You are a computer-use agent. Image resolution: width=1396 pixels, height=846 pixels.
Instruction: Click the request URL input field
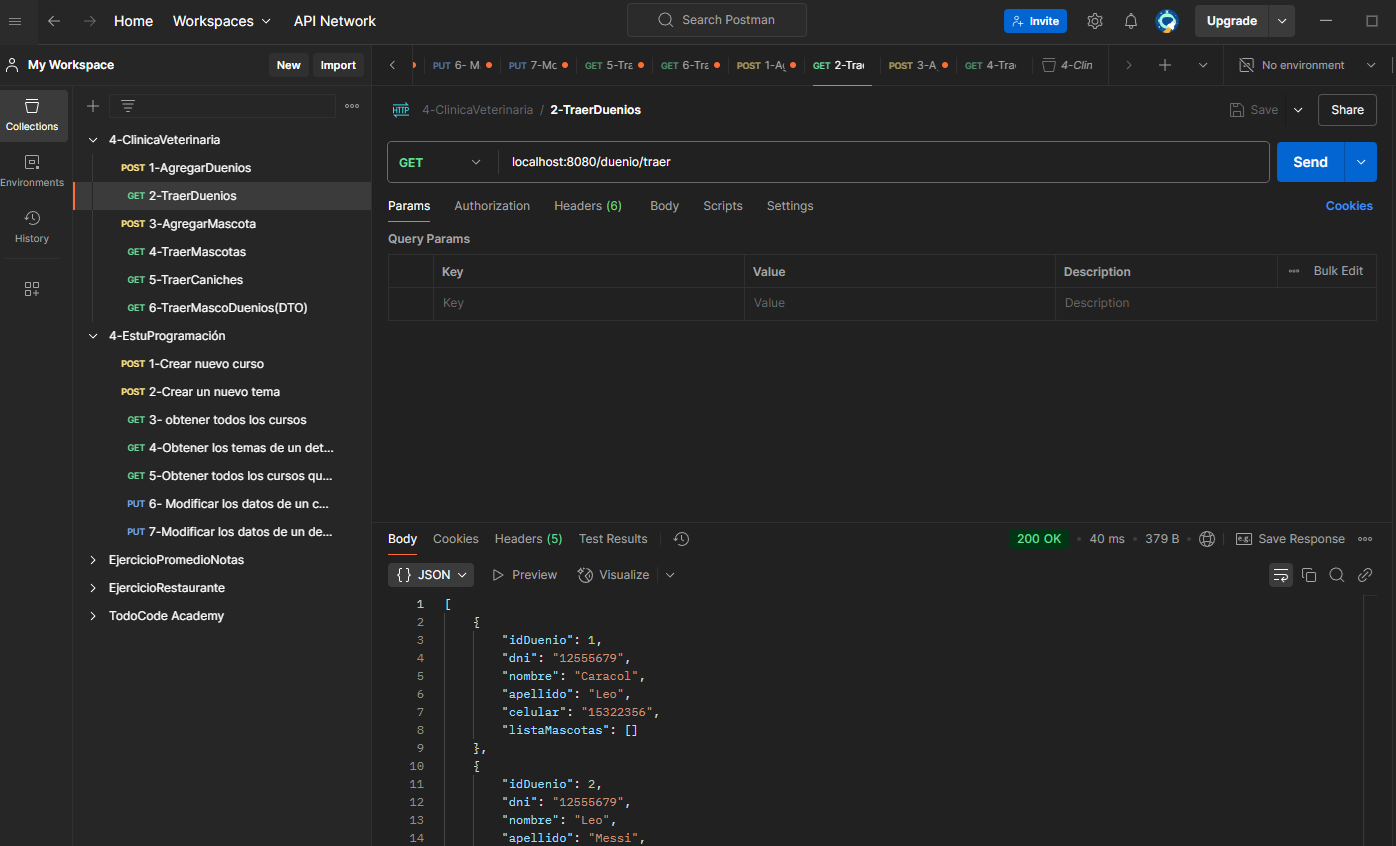pyautogui.click(x=880, y=162)
